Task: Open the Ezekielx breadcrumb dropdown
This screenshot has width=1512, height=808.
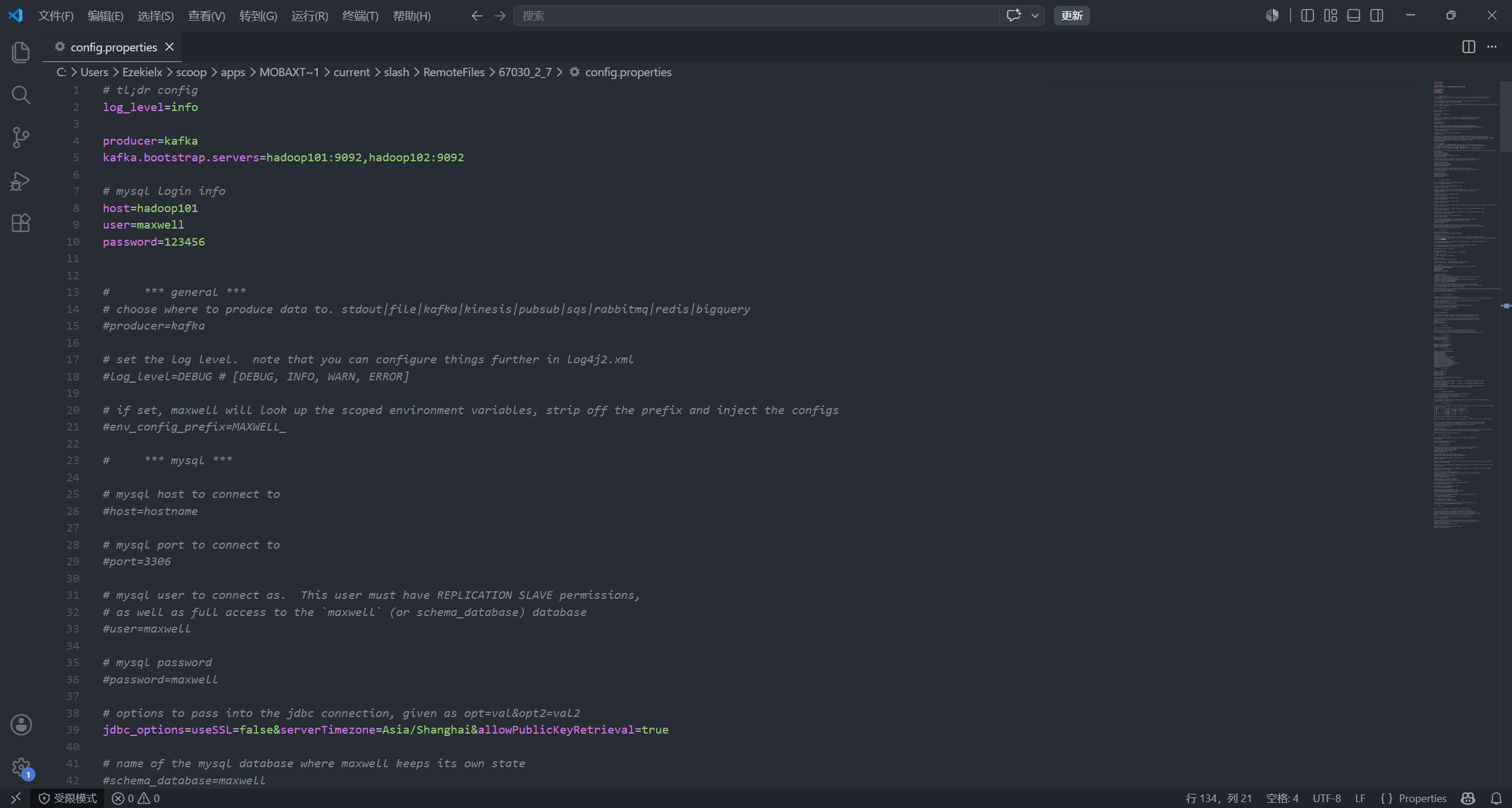Action: pos(142,72)
